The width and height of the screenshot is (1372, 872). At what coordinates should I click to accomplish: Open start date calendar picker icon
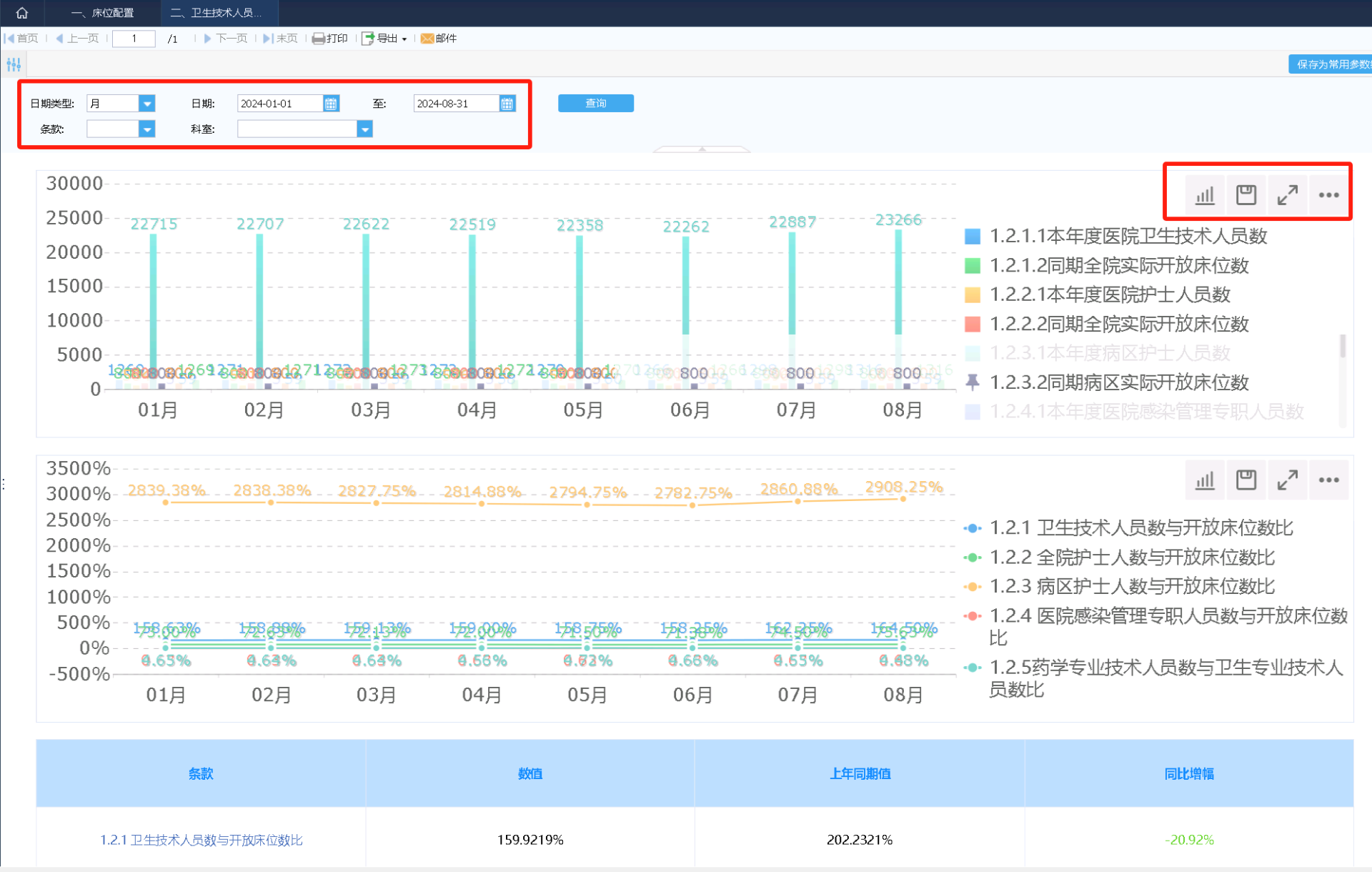click(331, 104)
